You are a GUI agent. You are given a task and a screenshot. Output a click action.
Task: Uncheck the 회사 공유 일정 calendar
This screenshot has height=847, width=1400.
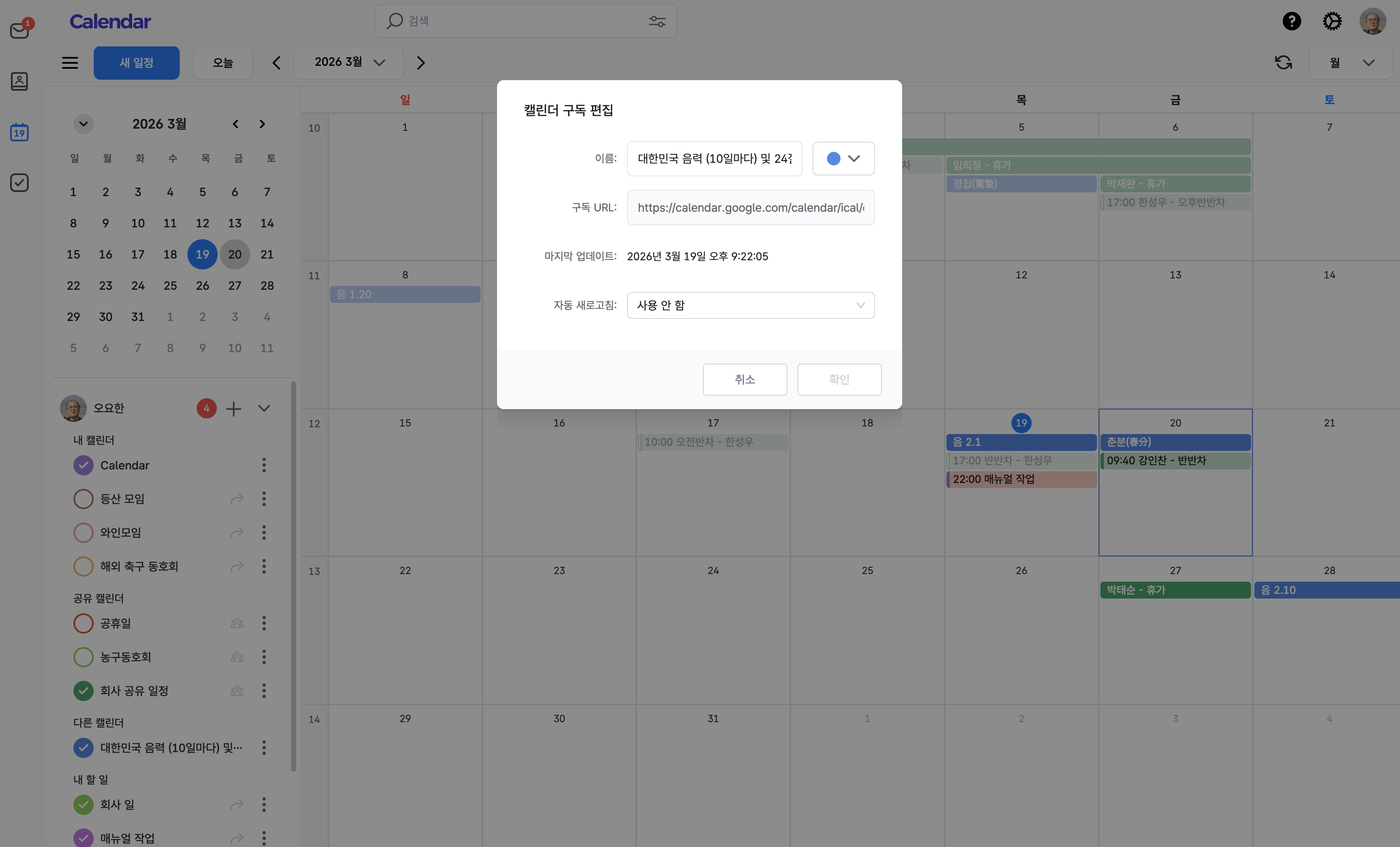84,691
